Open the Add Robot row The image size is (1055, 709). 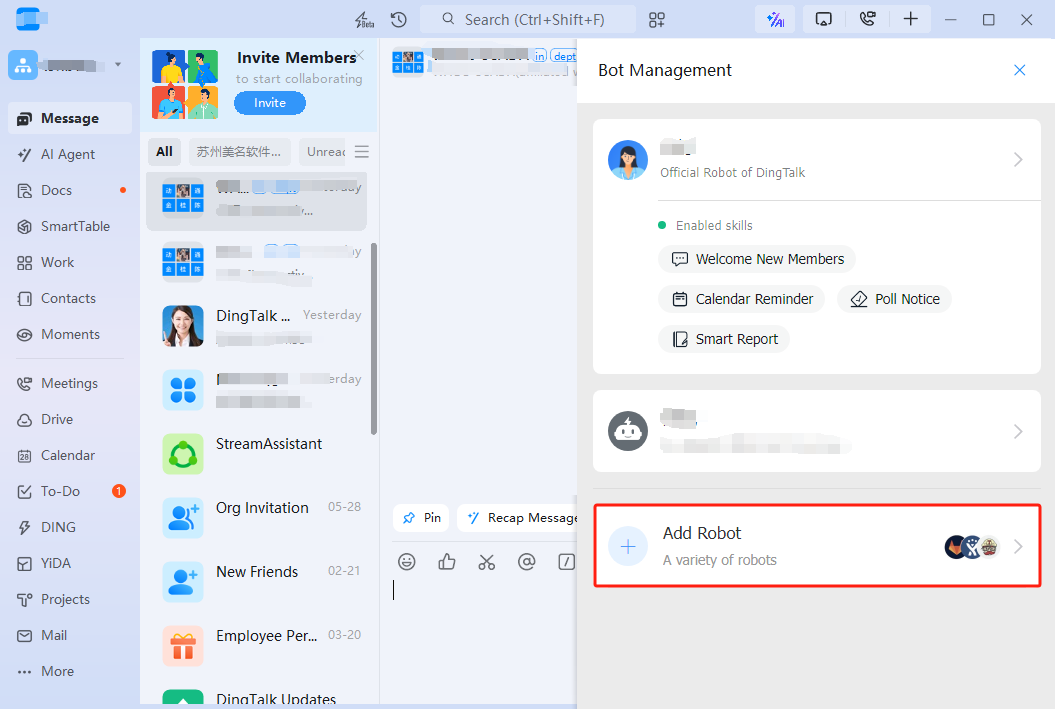coord(817,546)
